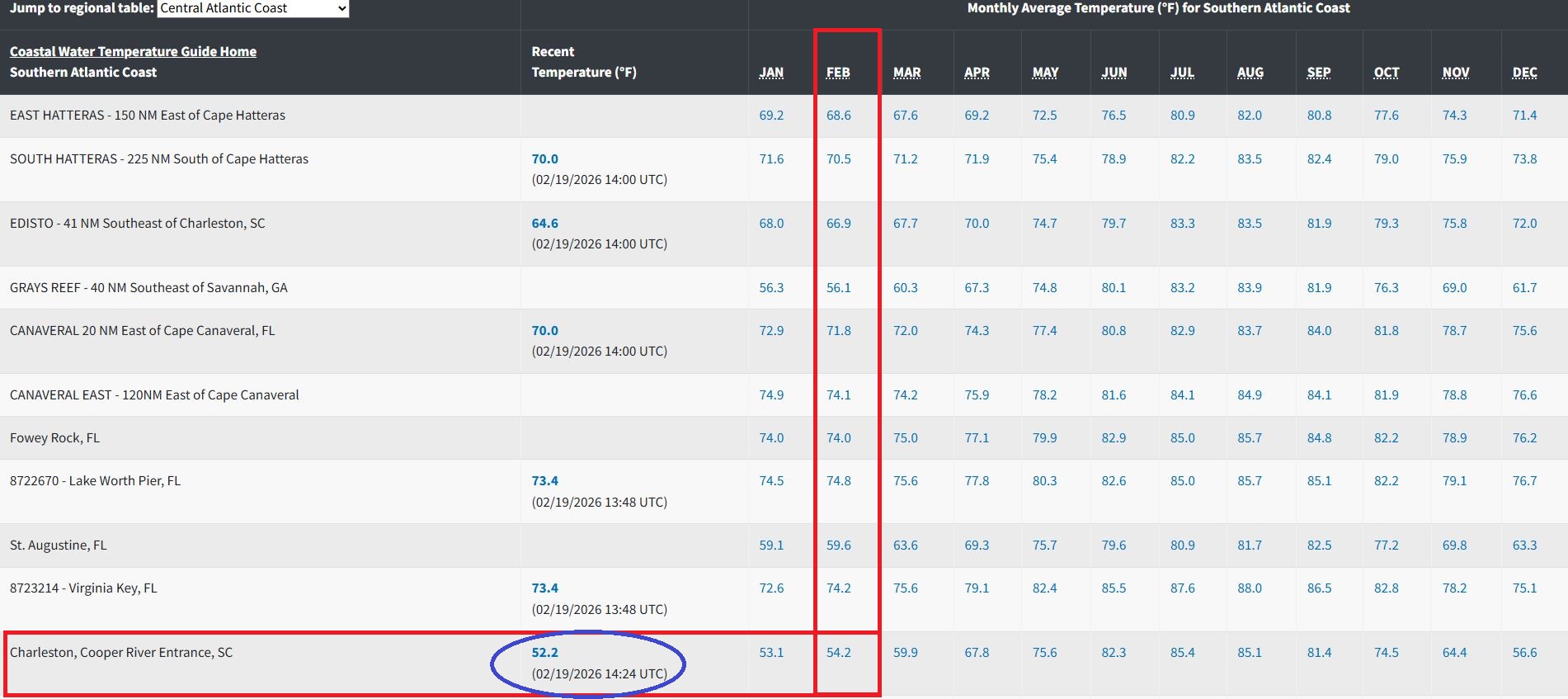The image size is (1568, 699).
Task: Open South Hatteras recent temperature 70.0
Action: [x=544, y=159]
